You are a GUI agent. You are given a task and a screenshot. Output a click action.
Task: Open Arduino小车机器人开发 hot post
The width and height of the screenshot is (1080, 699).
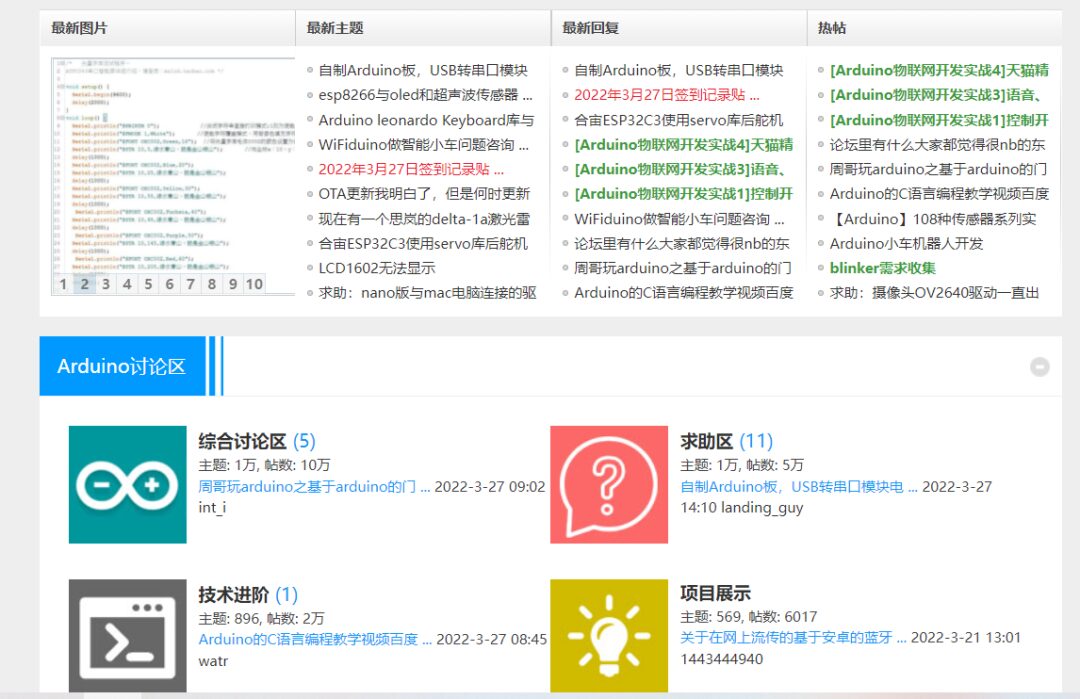click(x=906, y=243)
